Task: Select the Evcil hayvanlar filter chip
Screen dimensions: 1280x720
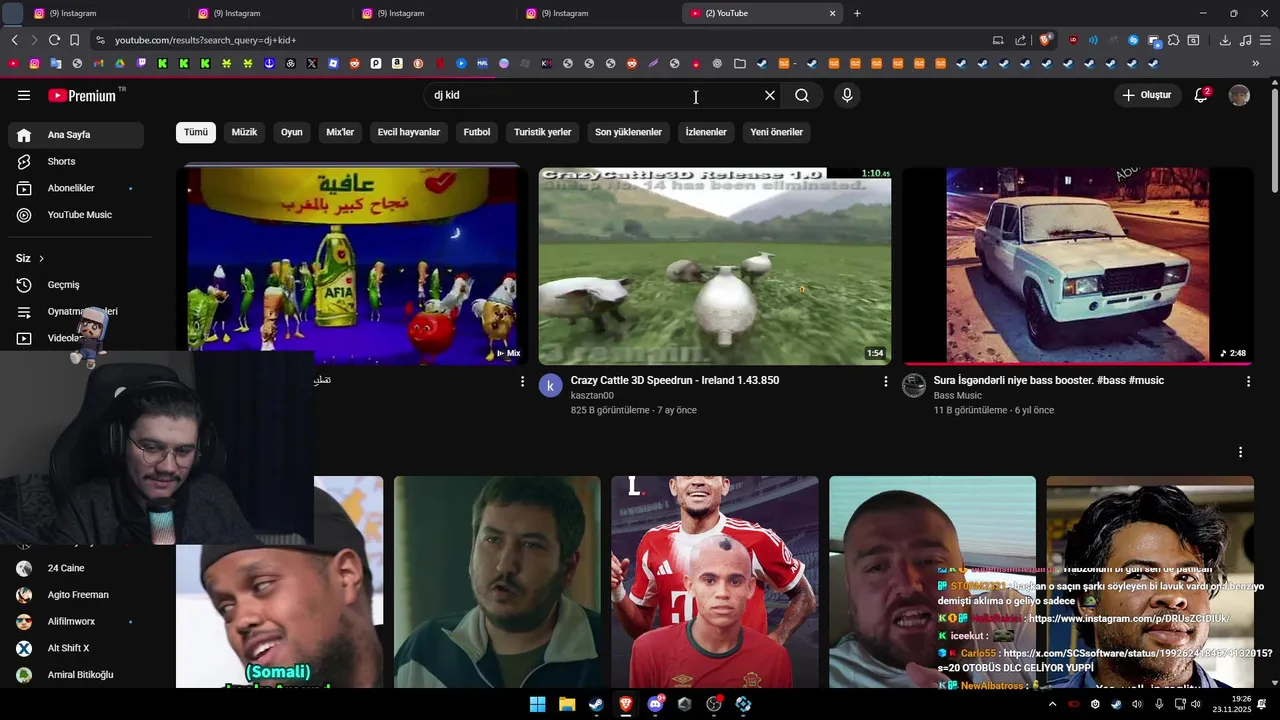Action: pyautogui.click(x=408, y=132)
